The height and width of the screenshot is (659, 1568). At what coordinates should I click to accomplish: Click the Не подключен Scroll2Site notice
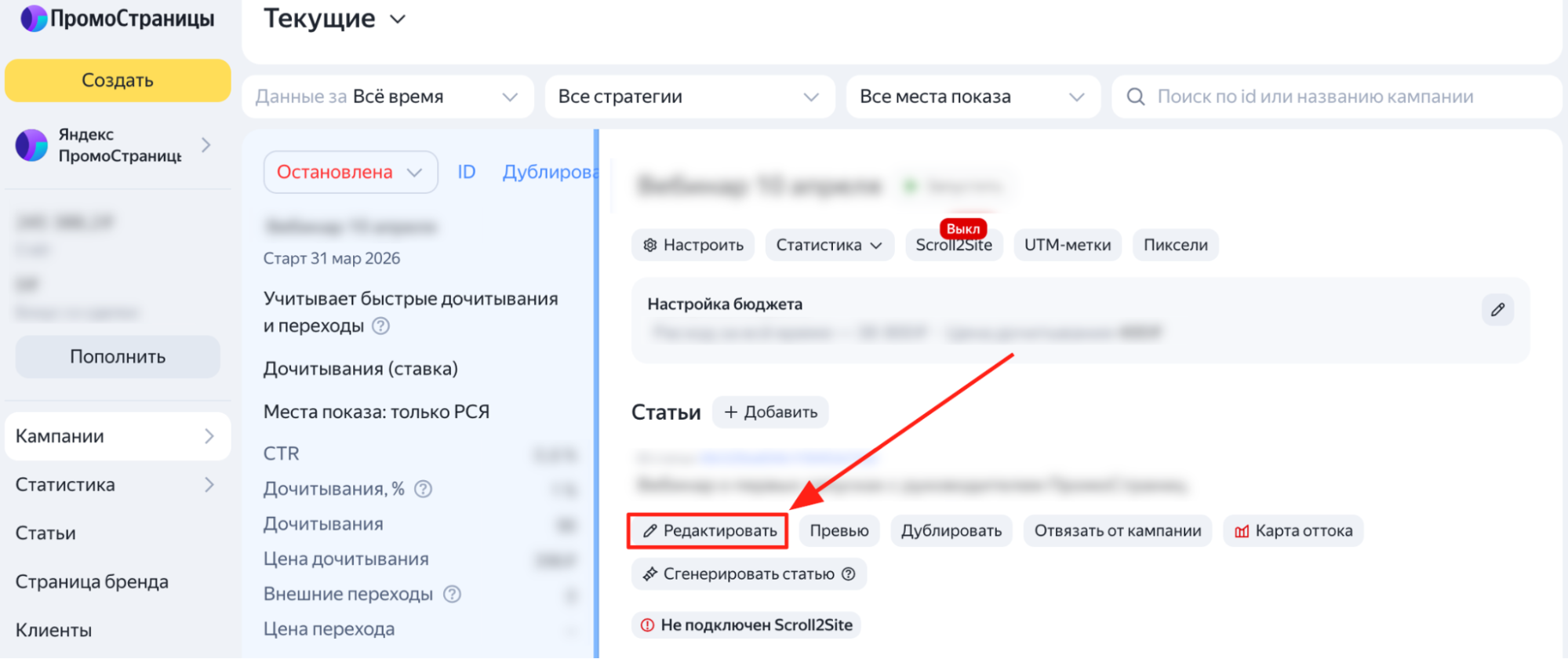coord(746,625)
